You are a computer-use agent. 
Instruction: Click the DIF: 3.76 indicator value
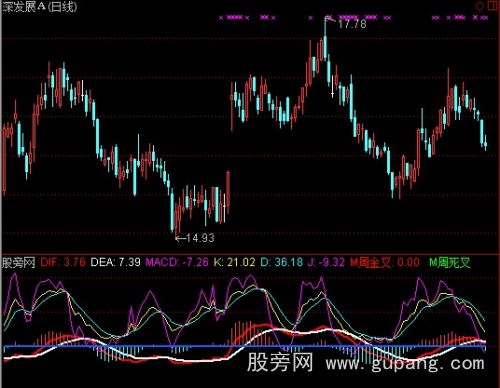pyautogui.click(x=63, y=262)
